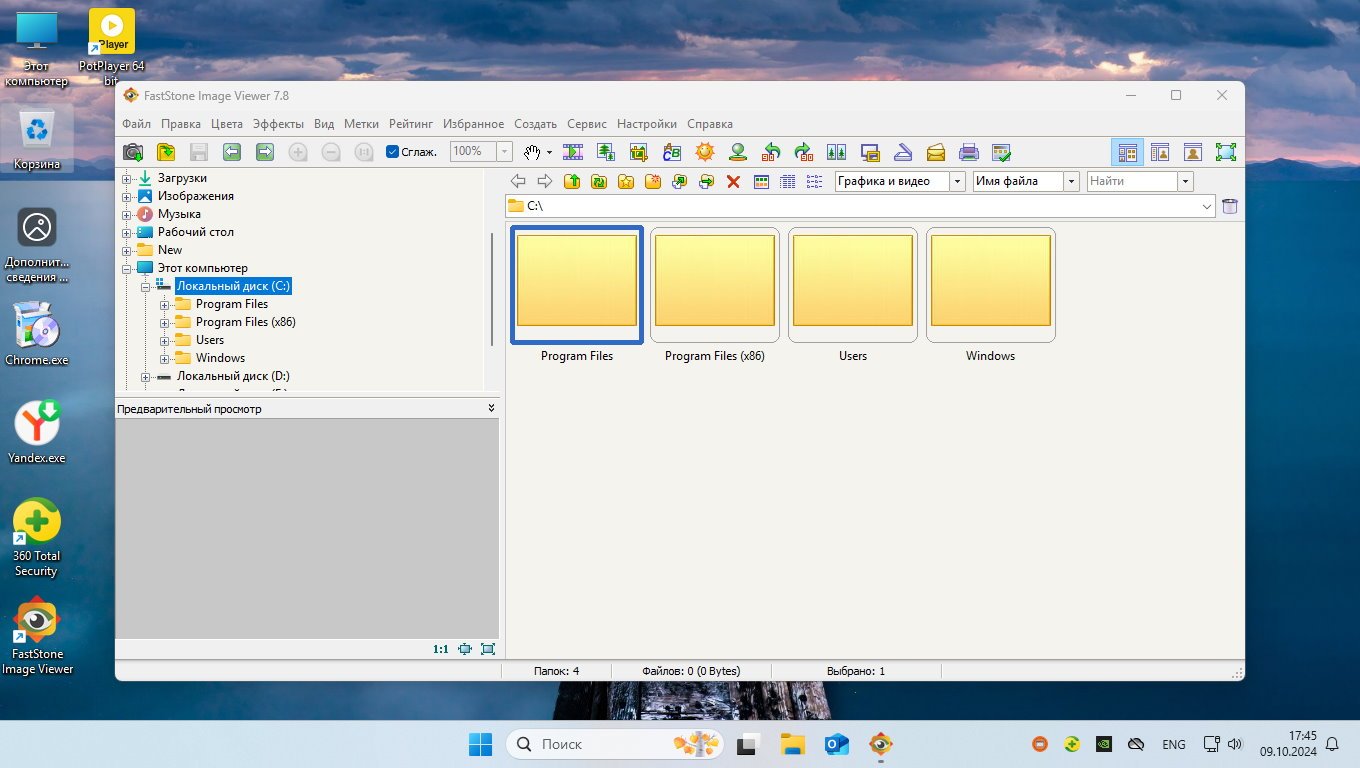Screen dimensions: 1360x768
Task: Open the Имя файла sort dropdown
Action: [x=1071, y=181]
